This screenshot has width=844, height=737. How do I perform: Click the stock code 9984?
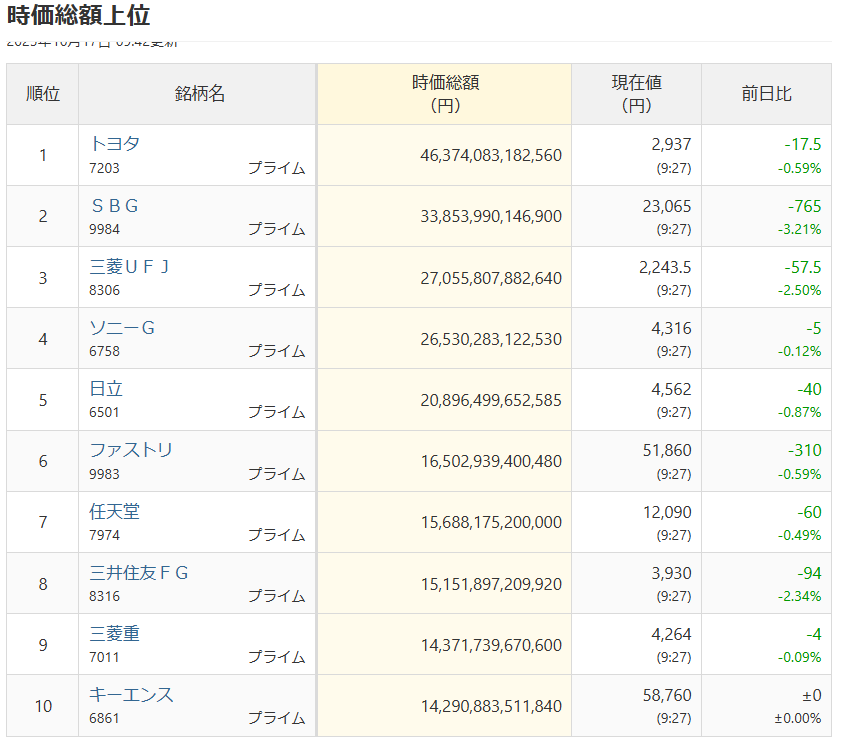click(x=104, y=229)
